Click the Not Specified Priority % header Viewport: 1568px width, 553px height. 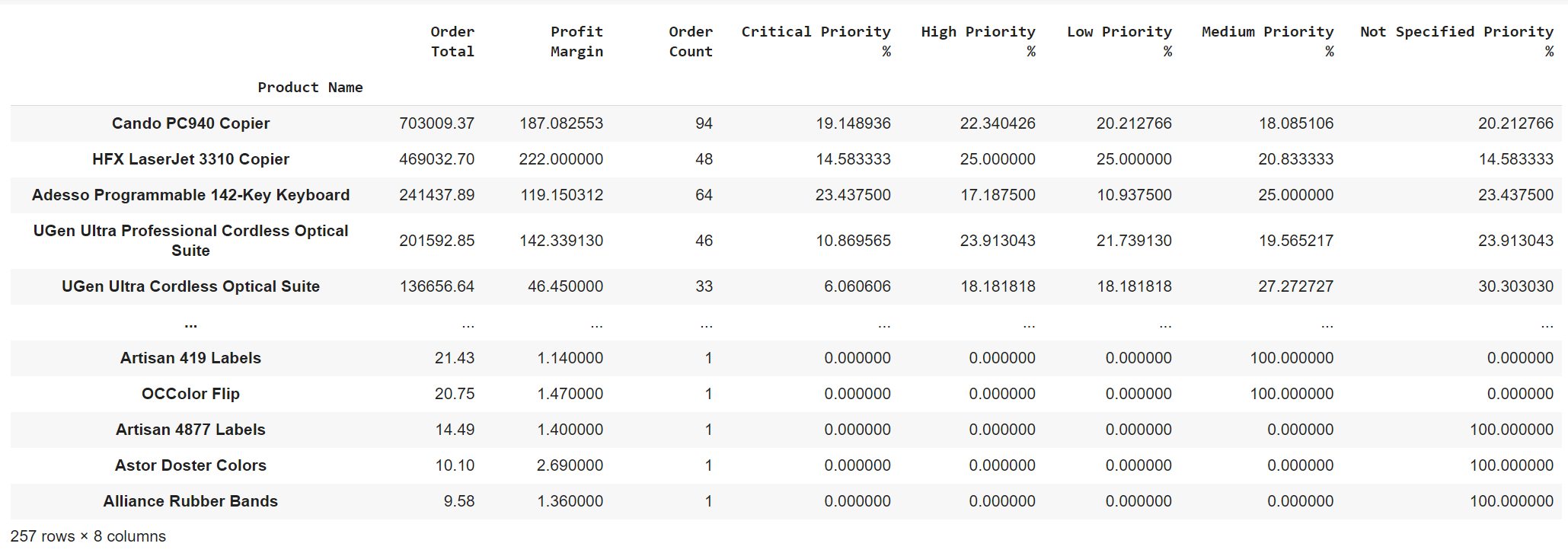point(1456,41)
